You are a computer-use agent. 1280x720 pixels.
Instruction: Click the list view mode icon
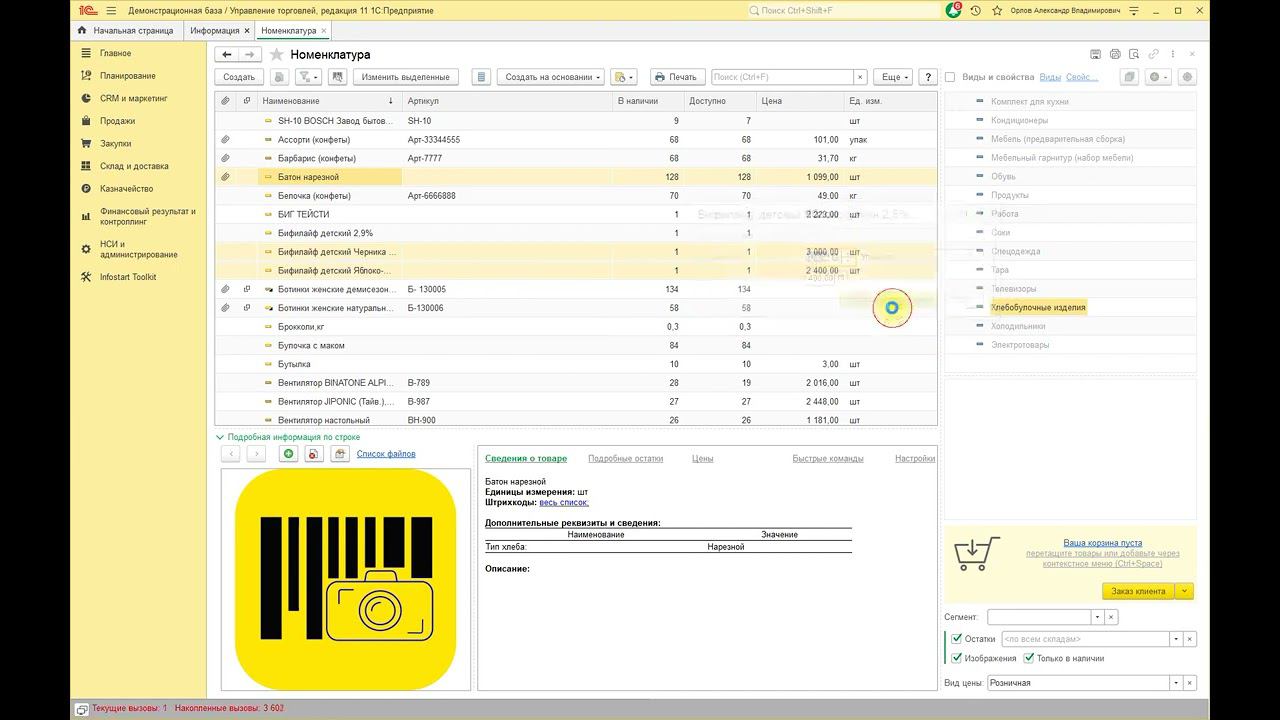[x=481, y=77]
